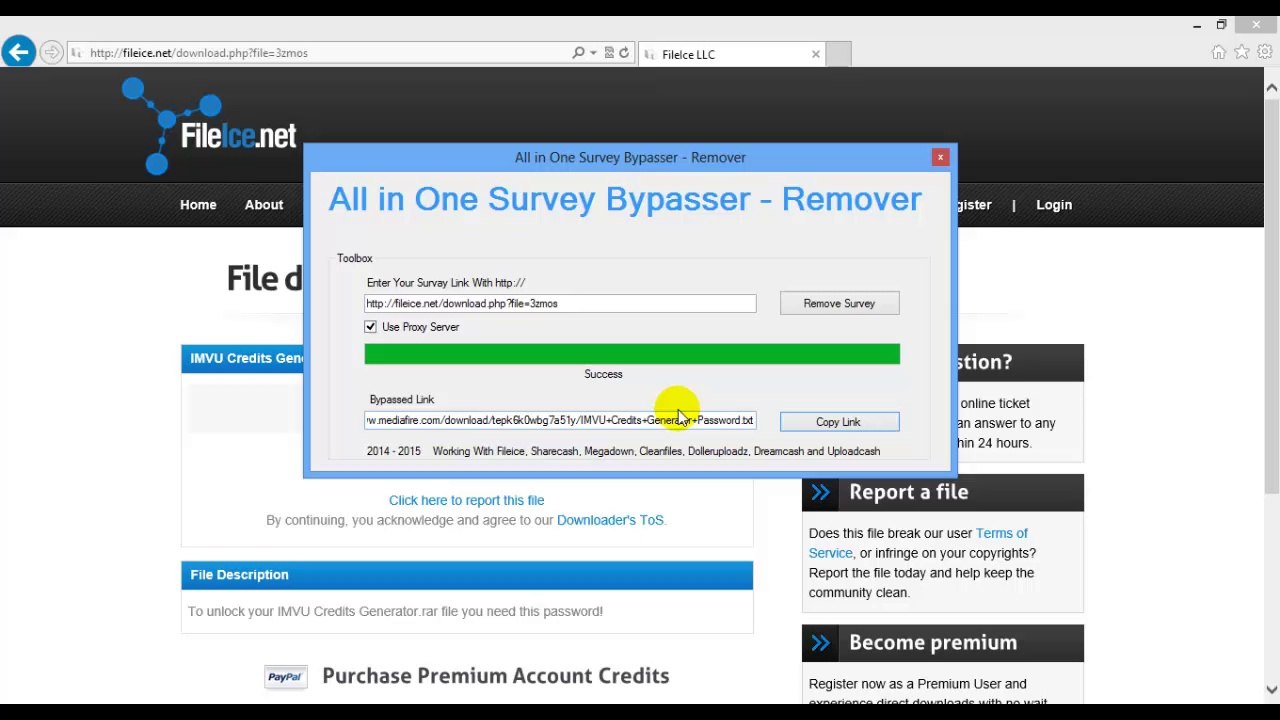The height and width of the screenshot is (720, 1280).
Task: Open the Home menu item on FileIce
Action: pos(198,205)
